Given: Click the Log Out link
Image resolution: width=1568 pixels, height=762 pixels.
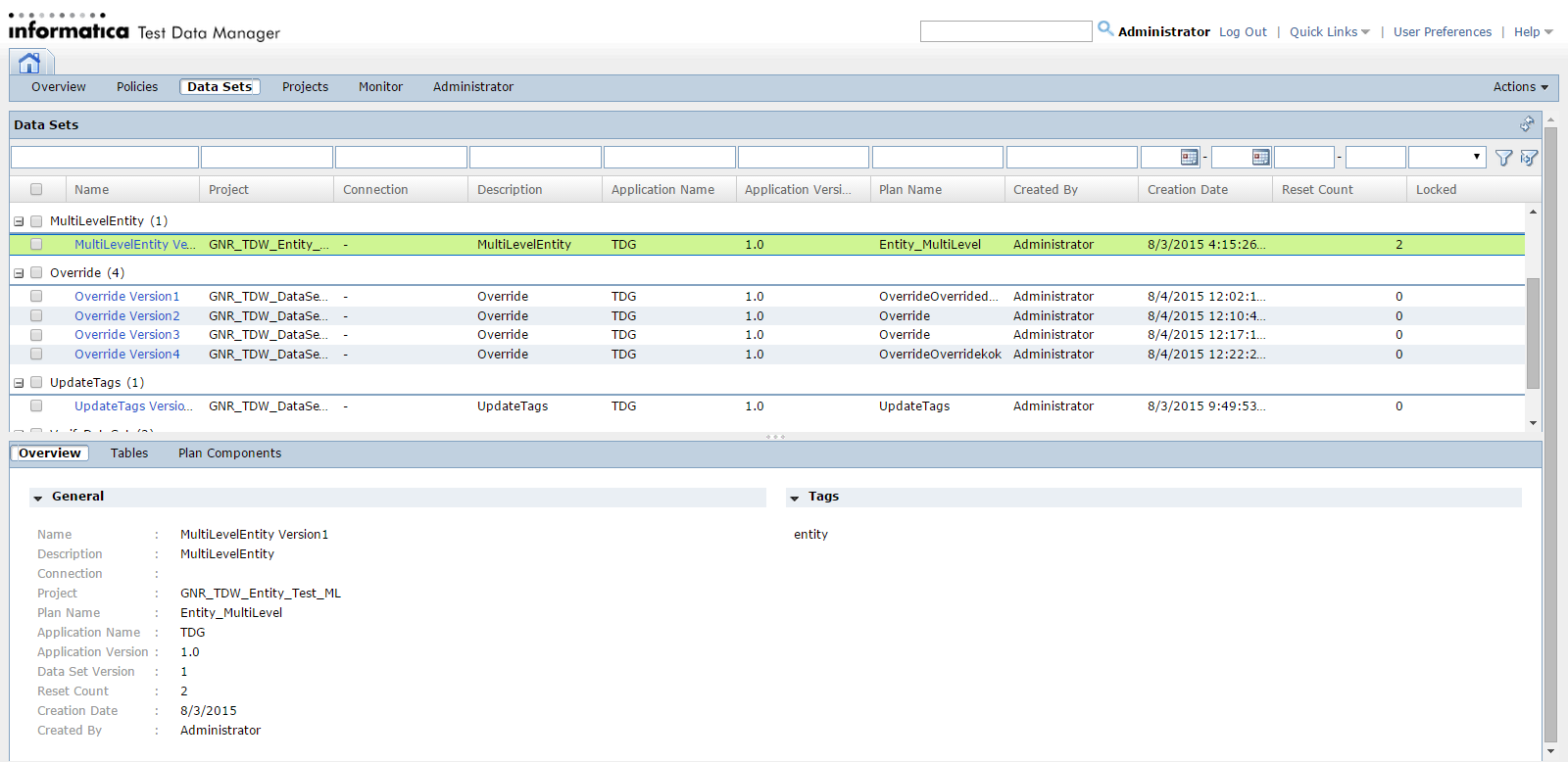Looking at the screenshot, I should click(1243, 32).
